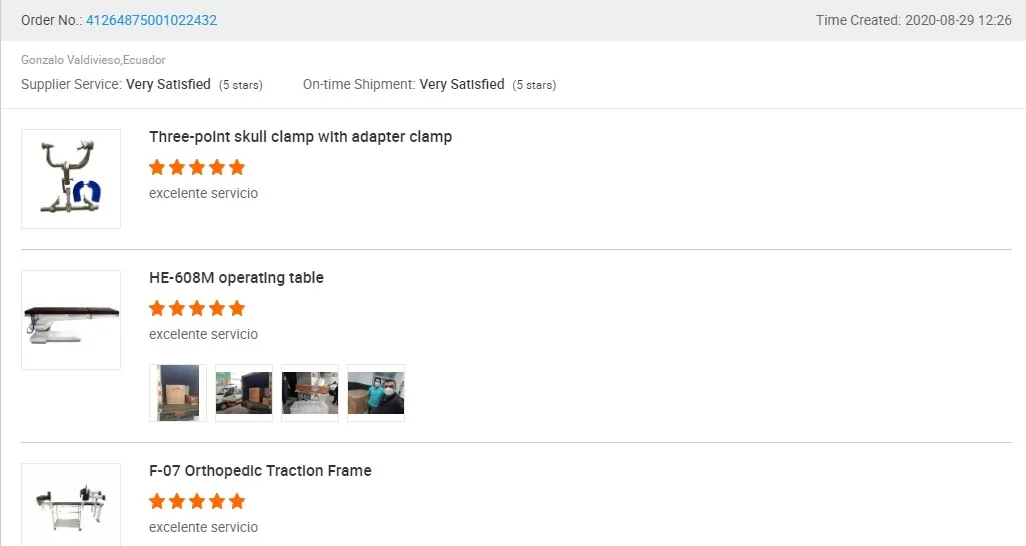
Task: Click the star rating under skull clamp
Action: (197, 167)
